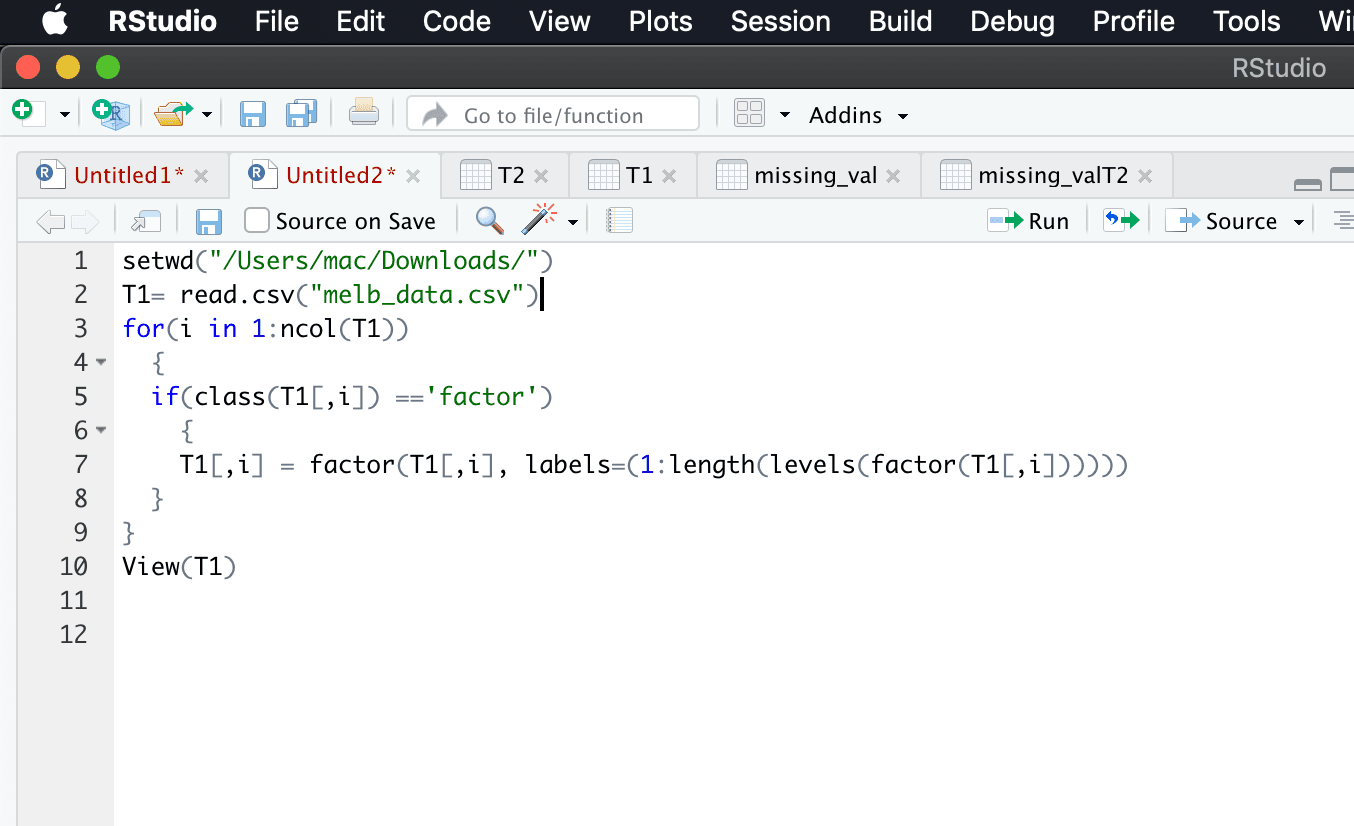This screenshot has width=1354, height=826.
Task: Open the Debug menu
Action: [1013, 21]
